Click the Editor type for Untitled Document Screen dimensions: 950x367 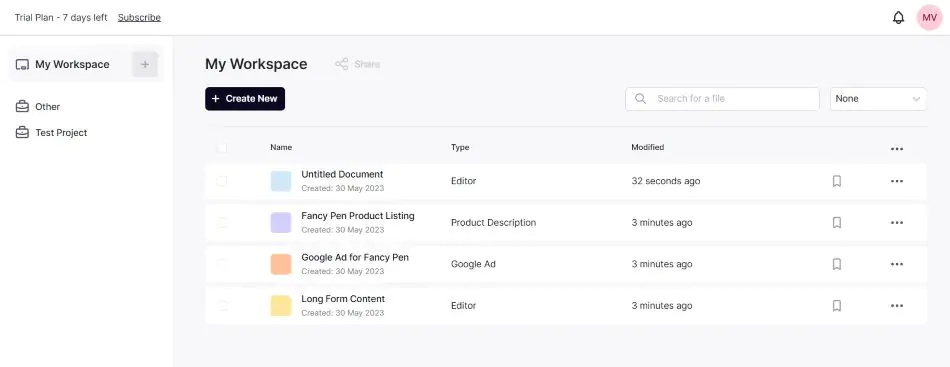tap(463, 181)
